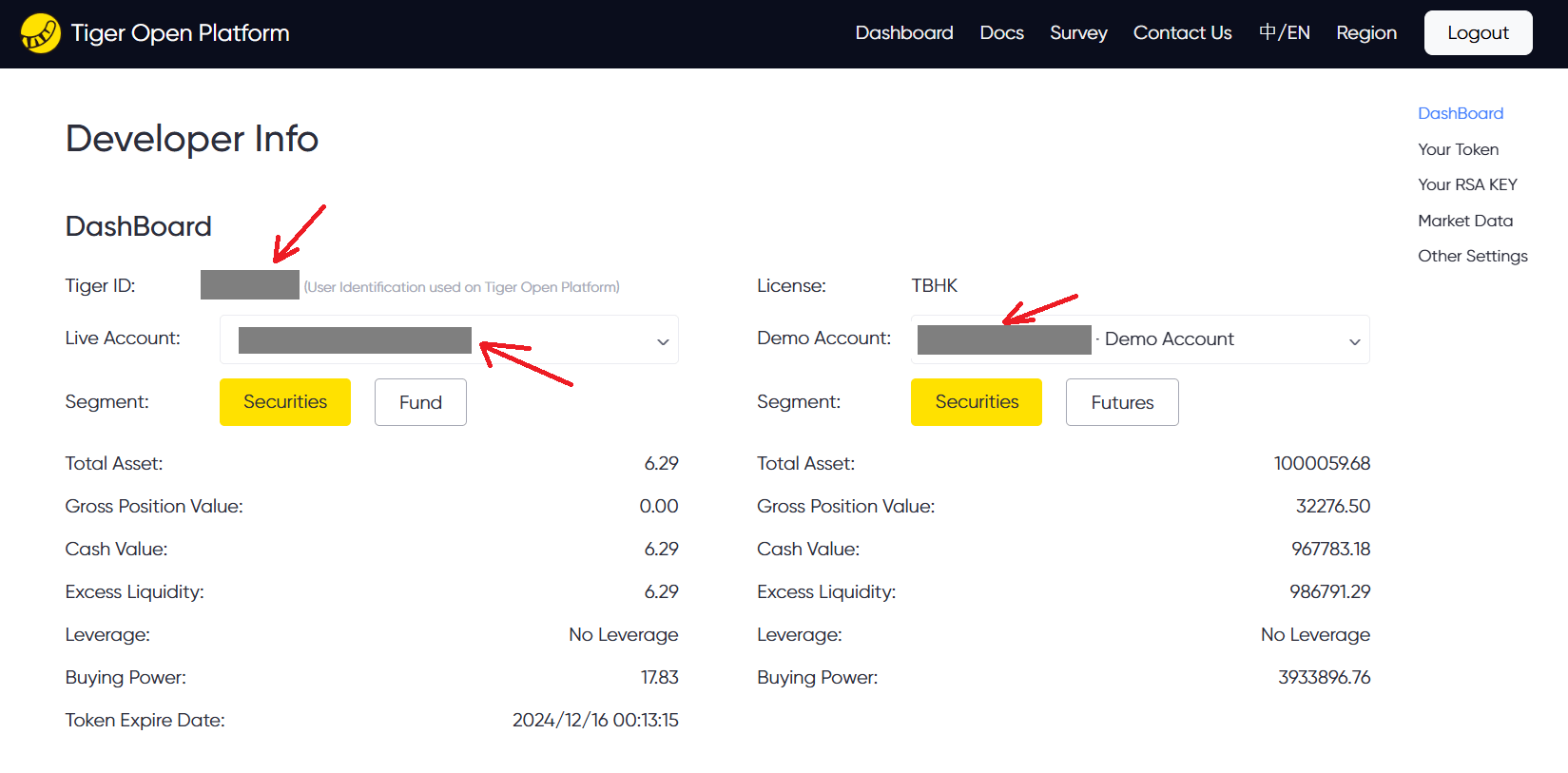Open the Contact Us page
This screenshot has width=1568, height=773.
coord(1182,32)
